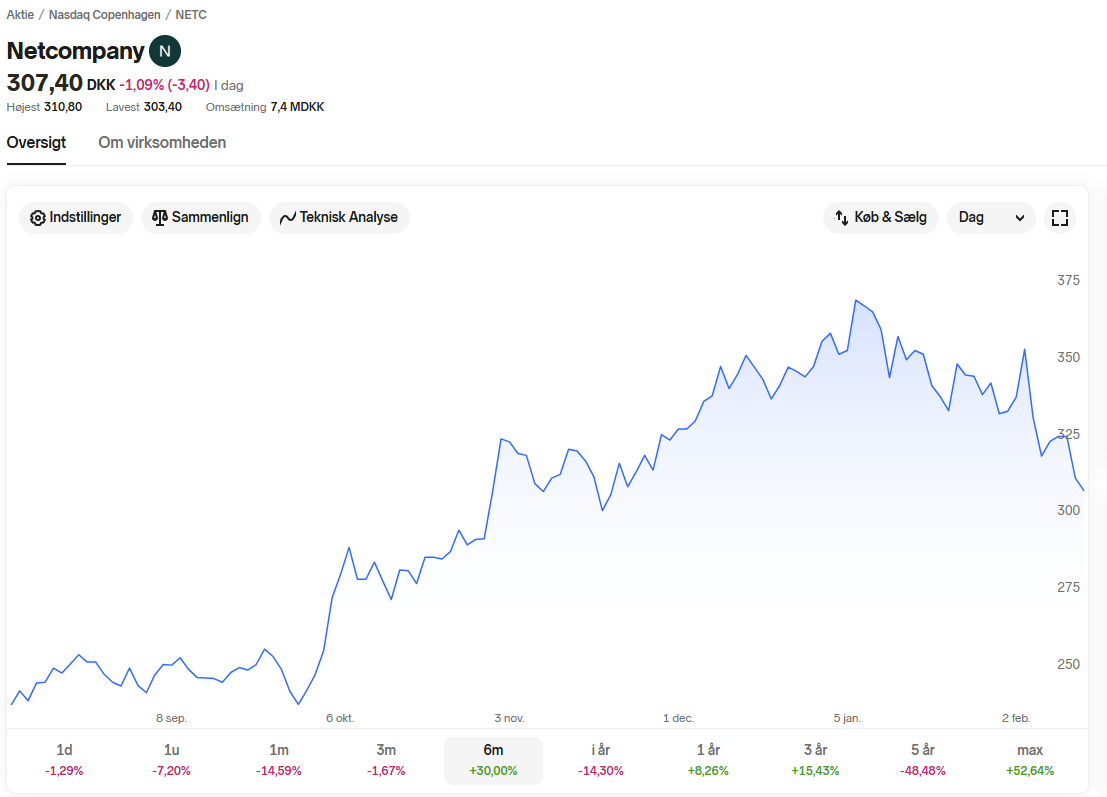The height and width of the screenshot is (797, 1107).
Task: Click the 5 jan. date label
Action: coord(847,718)
